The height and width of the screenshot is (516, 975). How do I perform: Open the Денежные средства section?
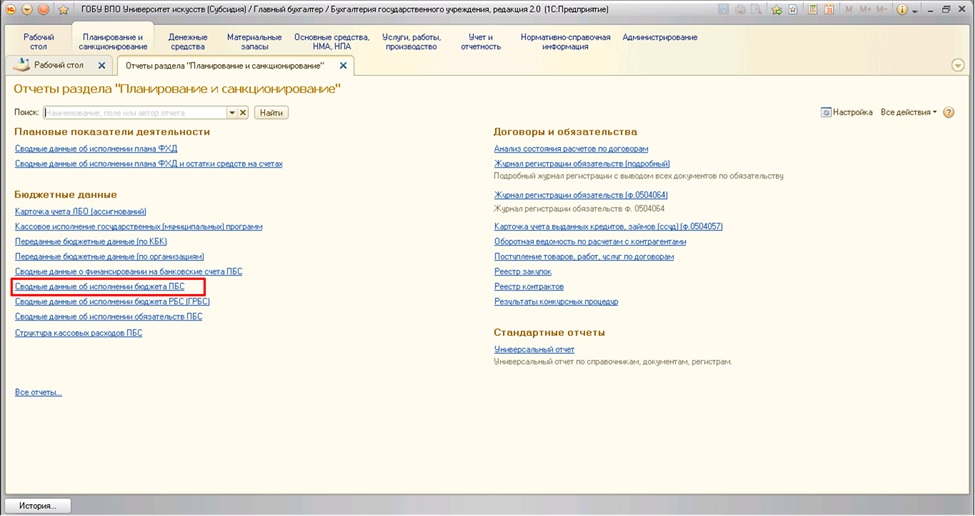point(188,42)
